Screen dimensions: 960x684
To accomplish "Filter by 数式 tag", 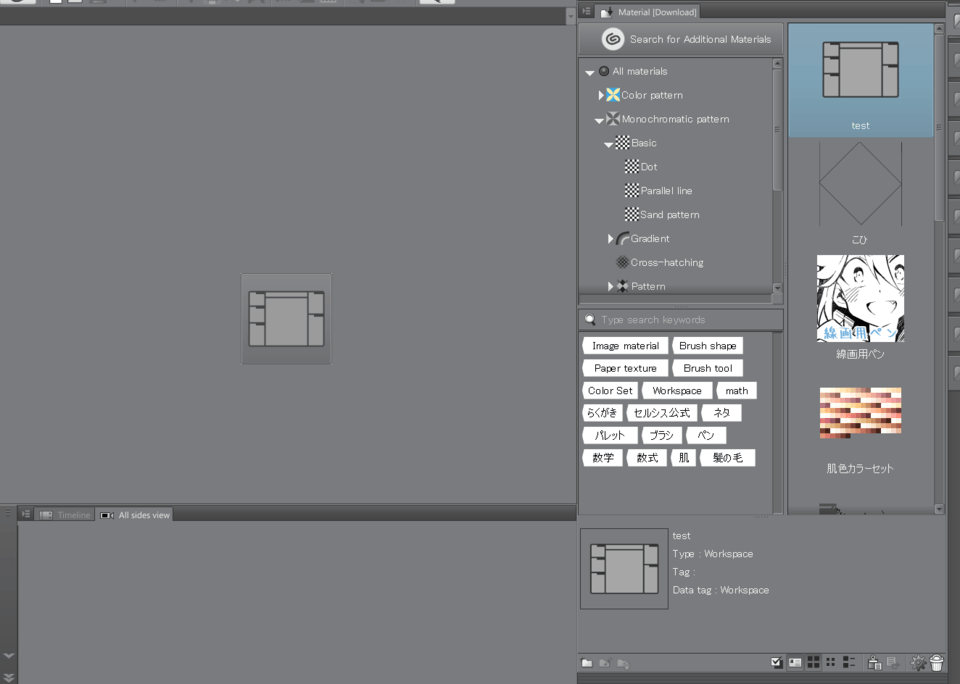I will [x=647, y=457].
